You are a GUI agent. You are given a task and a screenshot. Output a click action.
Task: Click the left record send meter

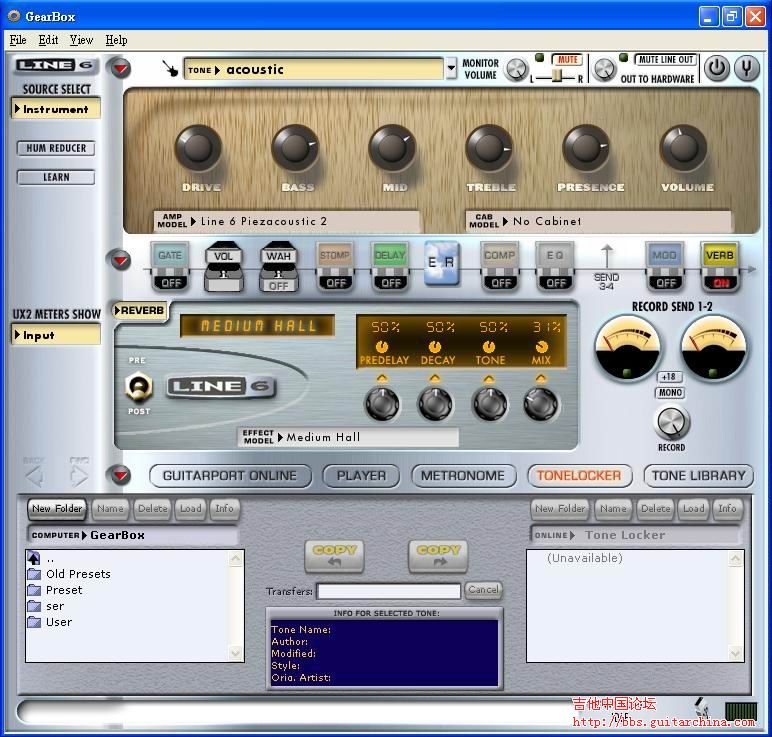pos(627,348)
